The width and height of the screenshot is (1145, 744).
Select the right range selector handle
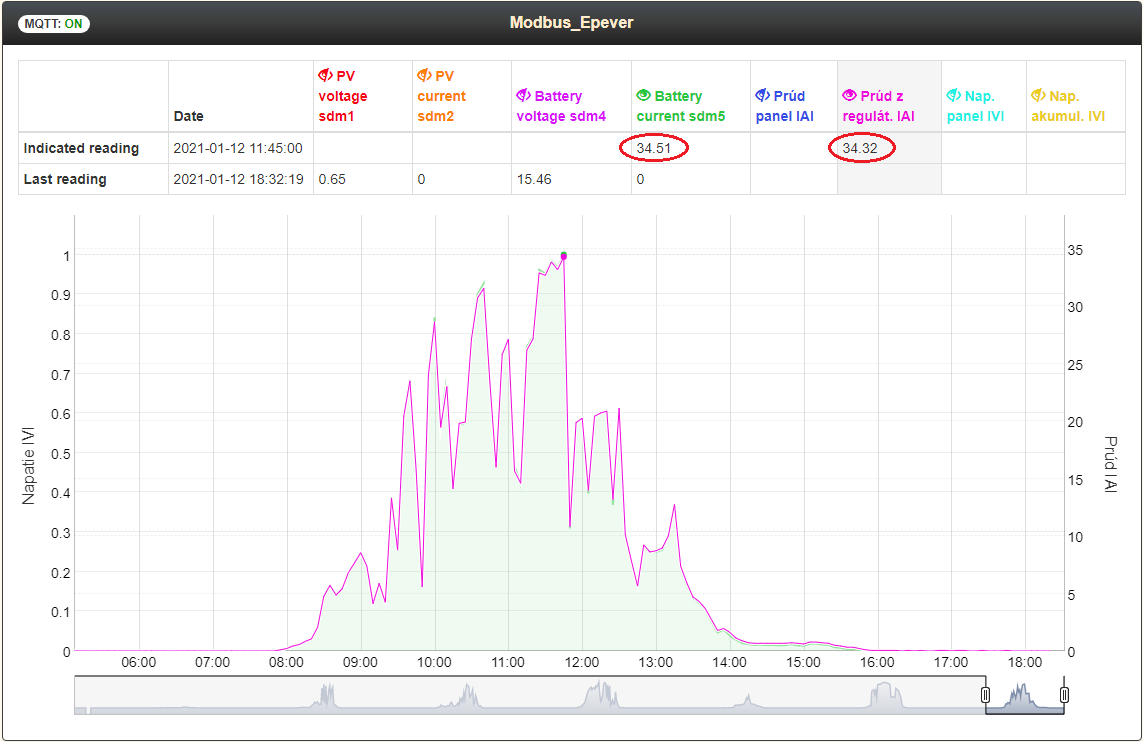click(1064, 694)
